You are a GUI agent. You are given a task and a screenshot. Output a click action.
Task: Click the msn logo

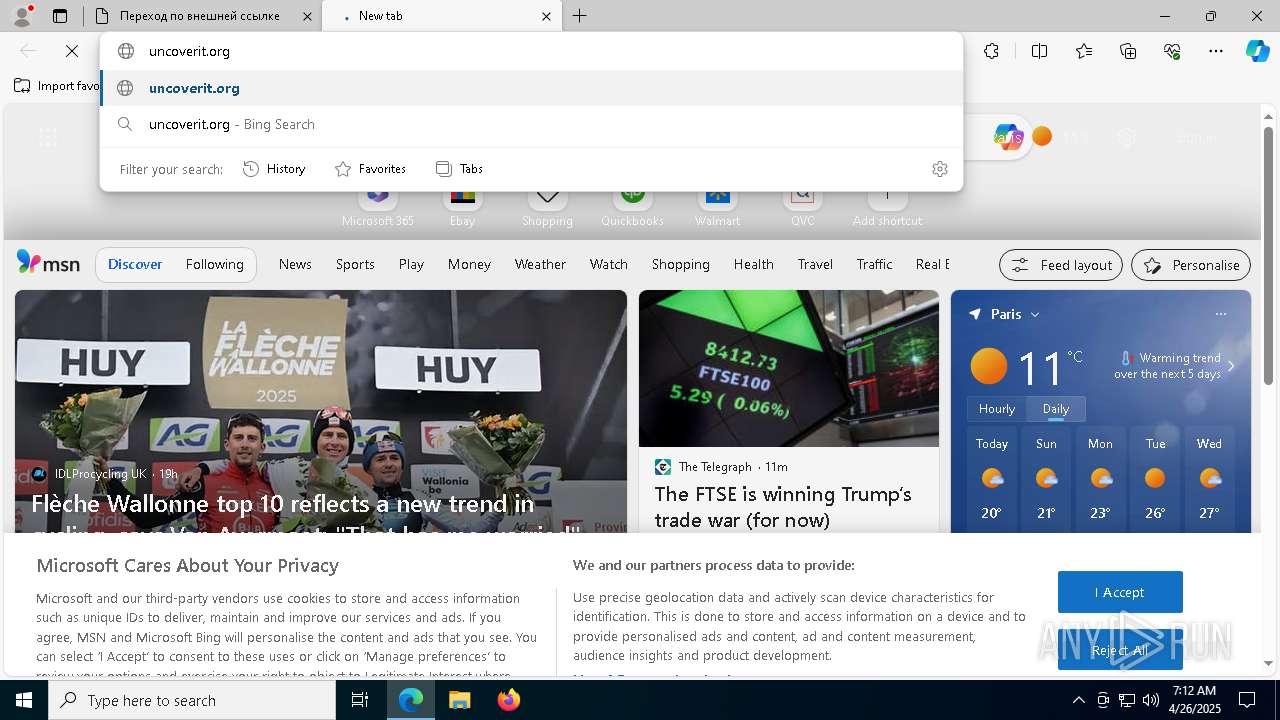pos(48,263)
